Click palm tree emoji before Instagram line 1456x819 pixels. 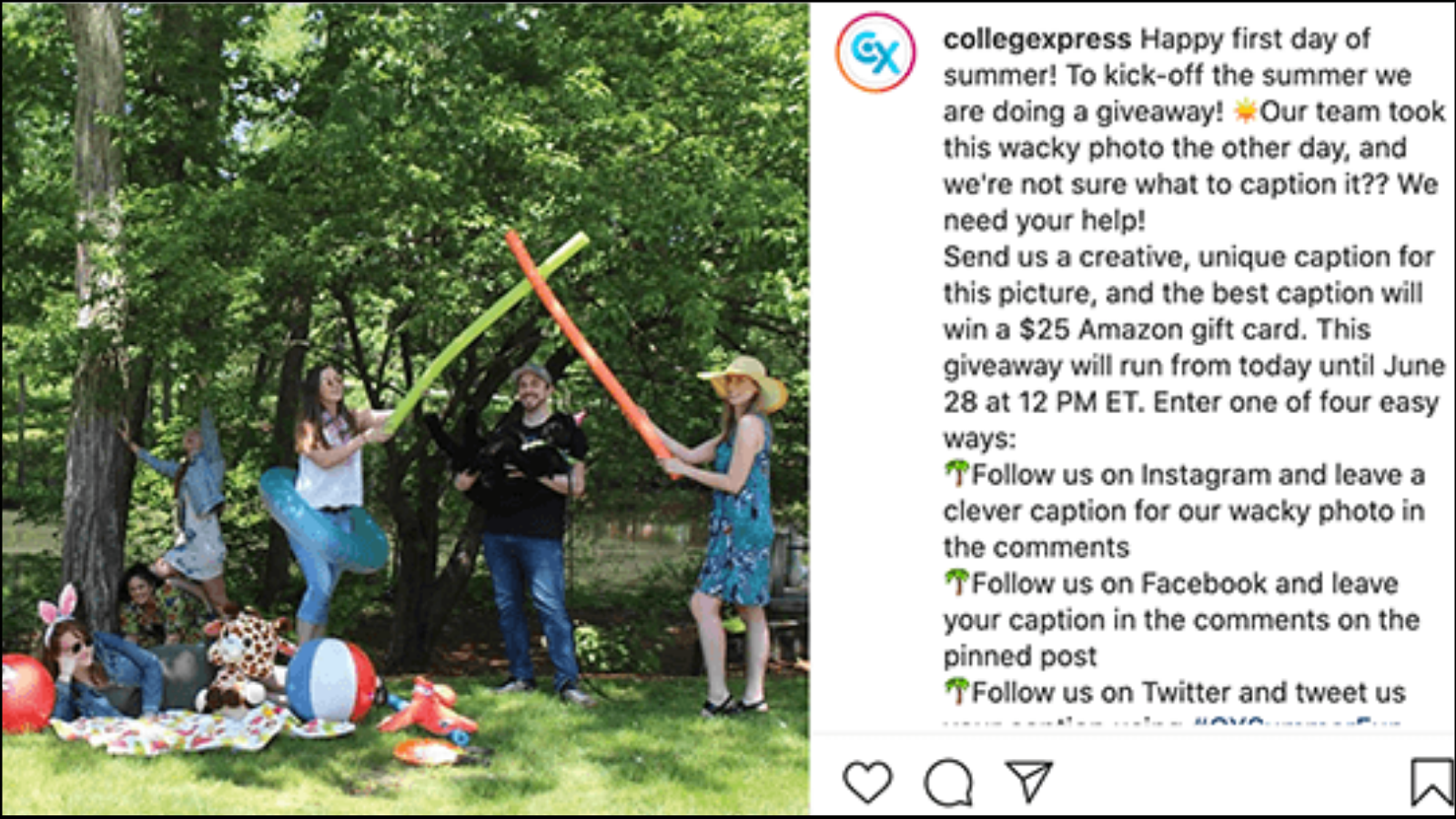click(956, 474)
